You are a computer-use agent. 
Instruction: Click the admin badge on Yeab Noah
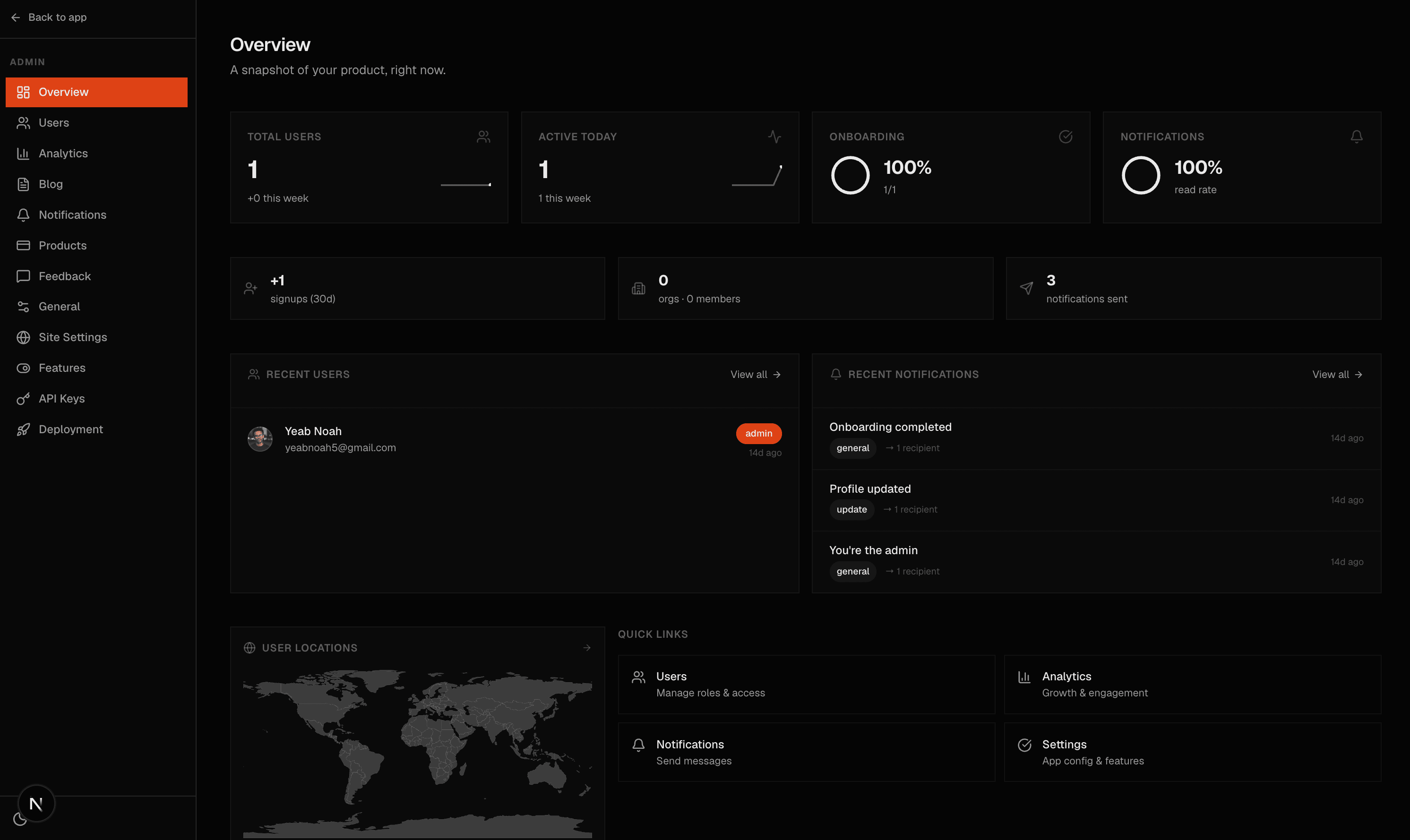[758, 433]
